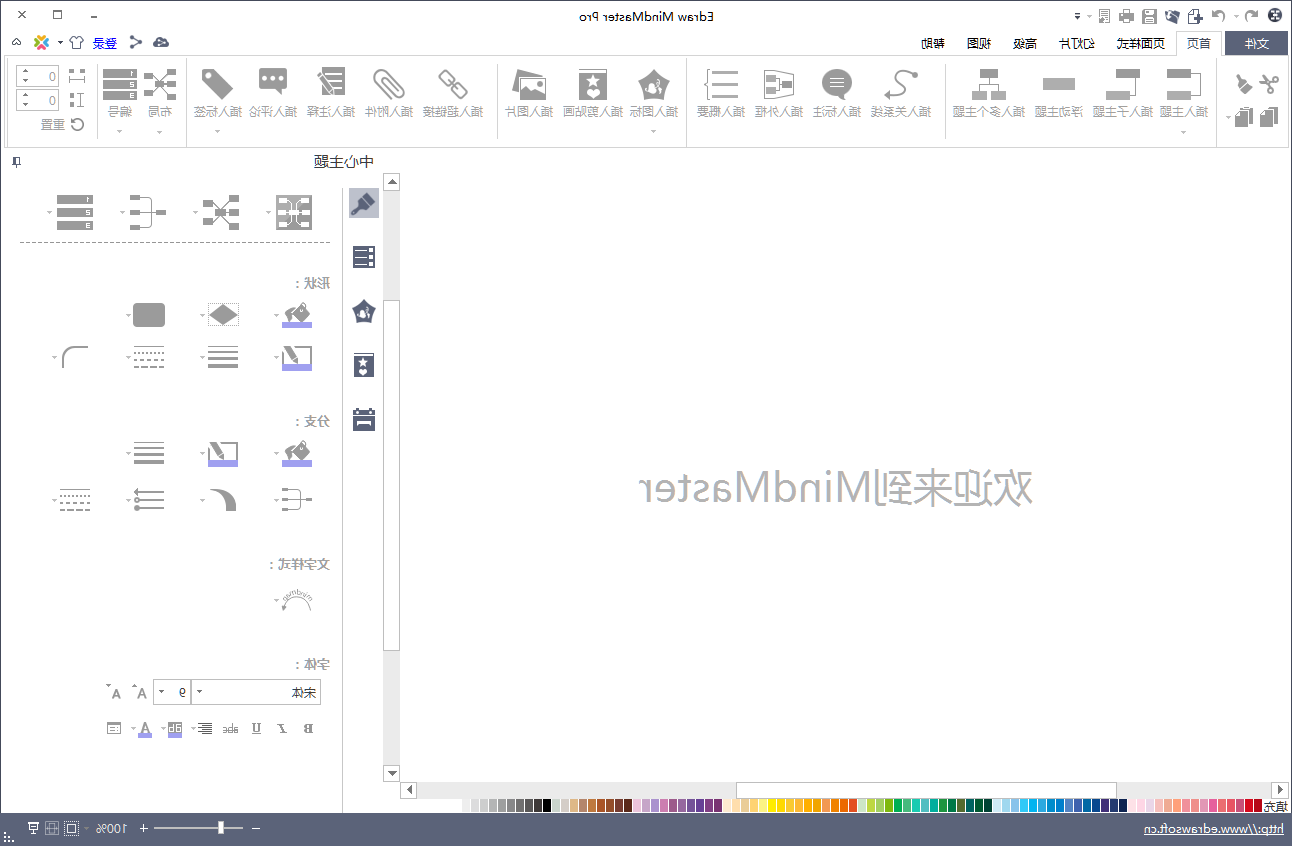Click the scissors cut icon
Image resolution: width=1292 pixels, height=846 pixels.
(1268, 84)
